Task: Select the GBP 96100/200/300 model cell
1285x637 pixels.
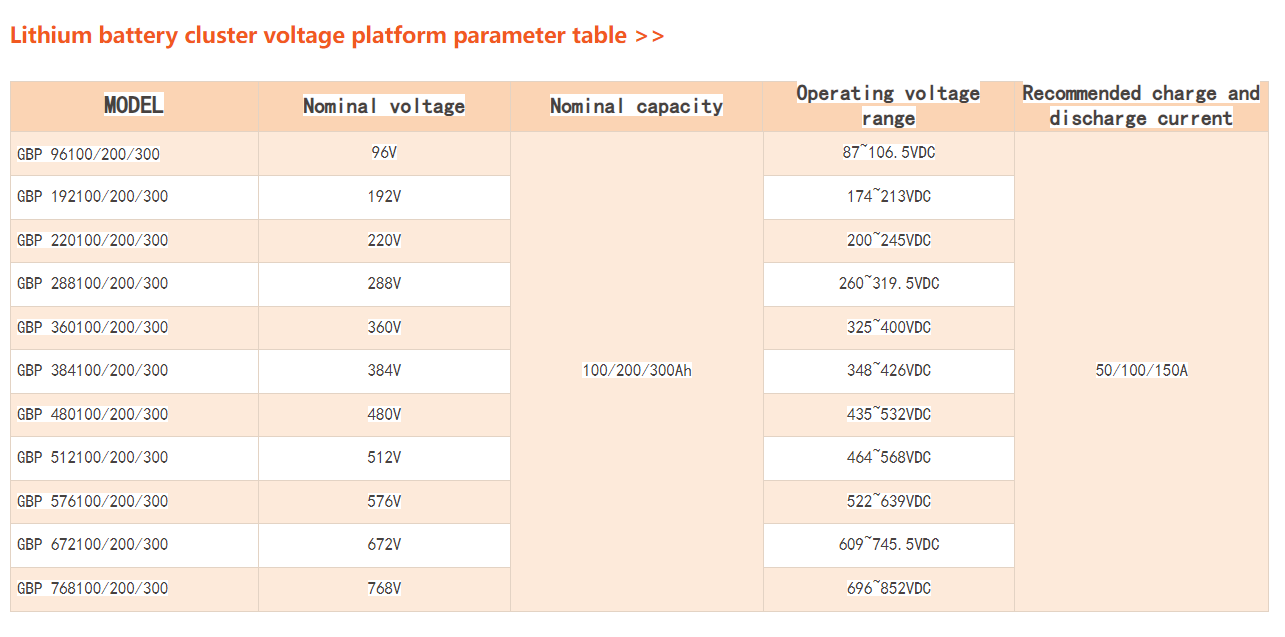Action: (x=88, y=154)
